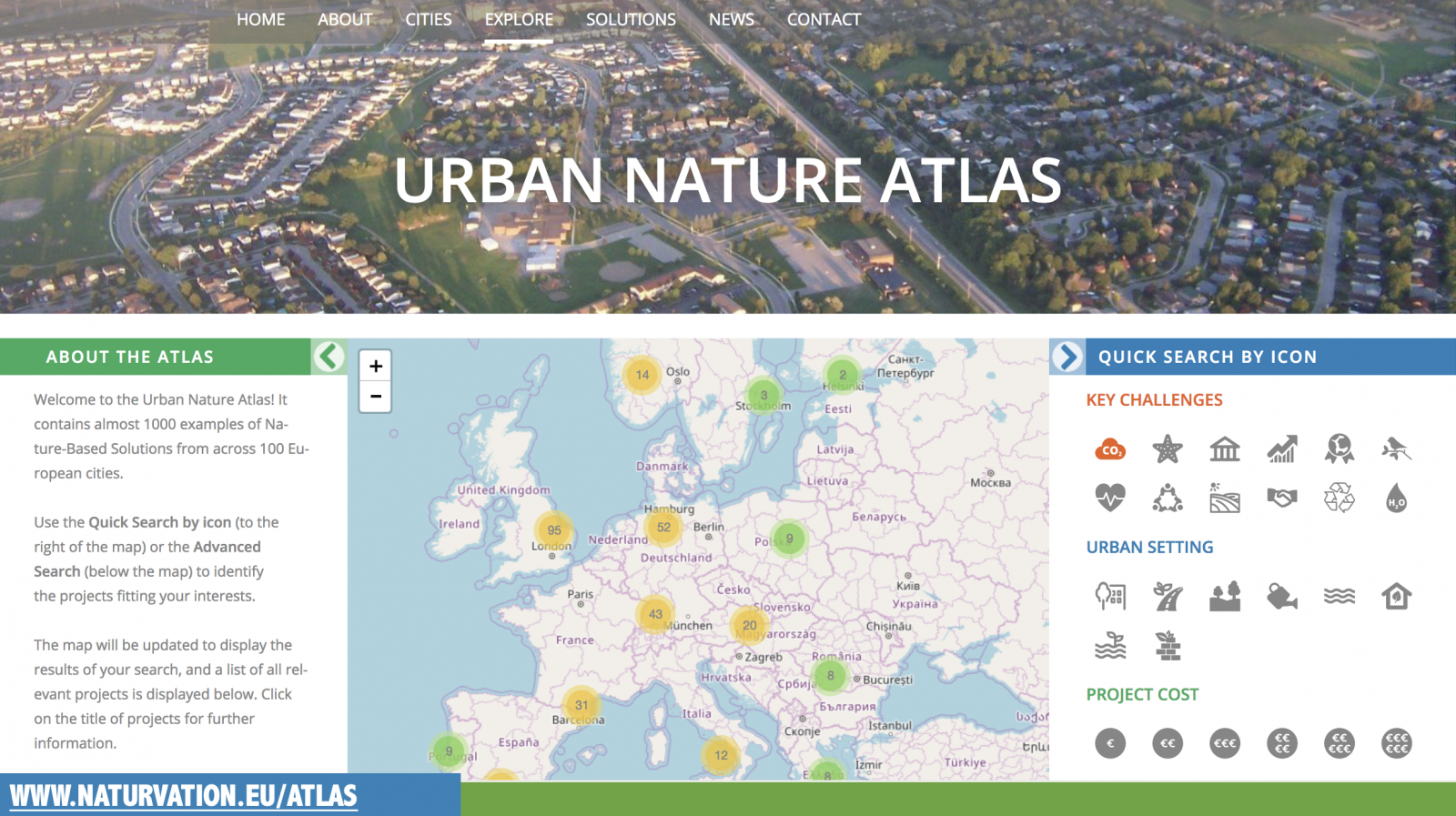Open the 12 cluster in southern Italy
Image resolution: width=1456 pixels, height=816 pixels.
[721, 755]
